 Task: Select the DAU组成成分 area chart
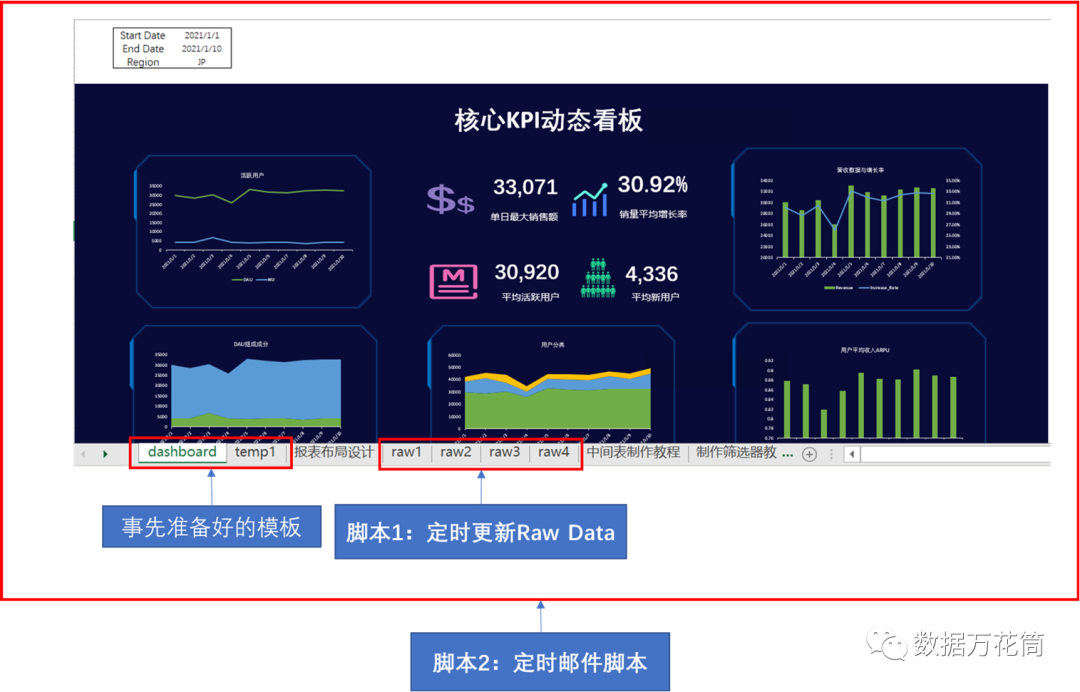point(253,385)
